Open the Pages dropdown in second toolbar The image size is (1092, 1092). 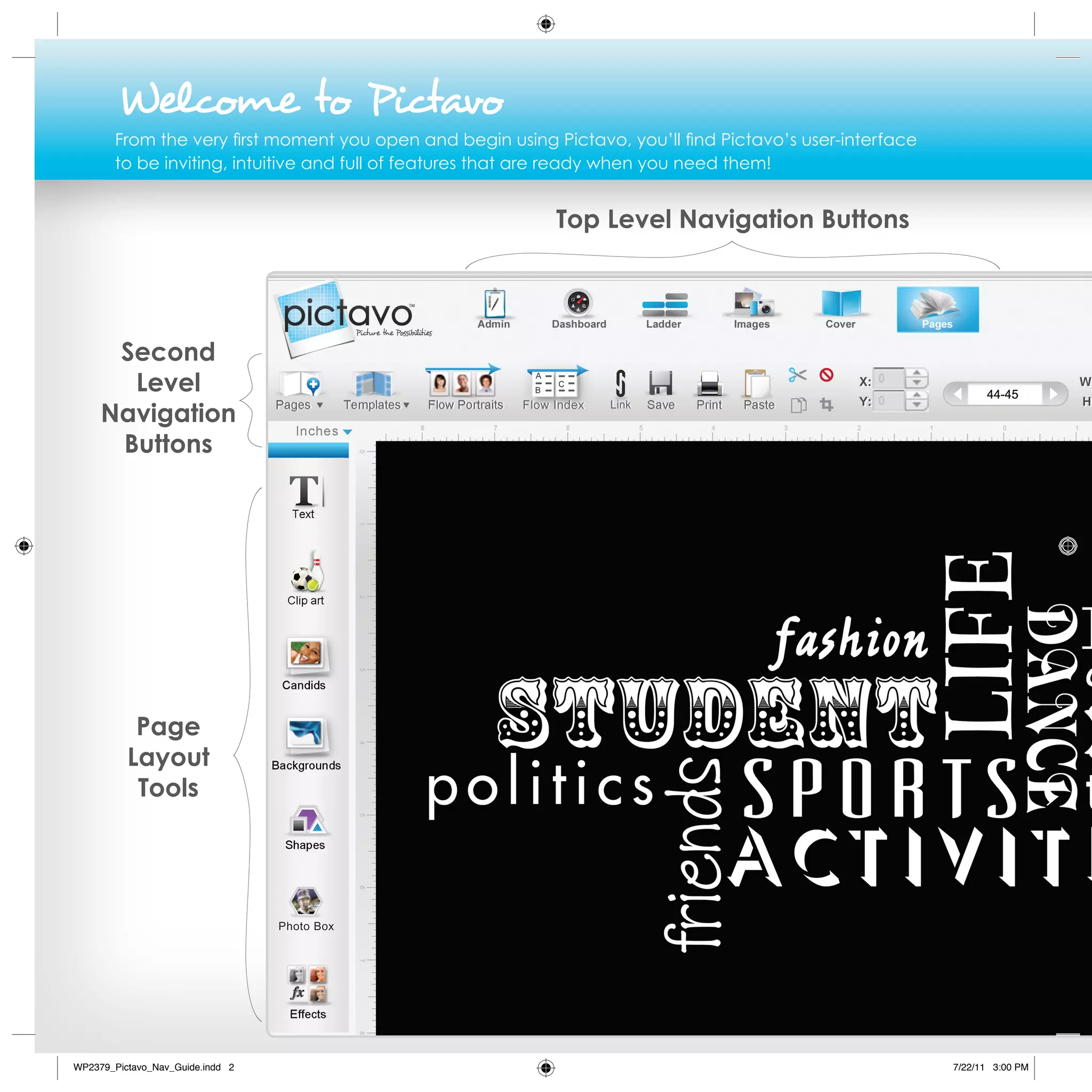tap(299, 390)
